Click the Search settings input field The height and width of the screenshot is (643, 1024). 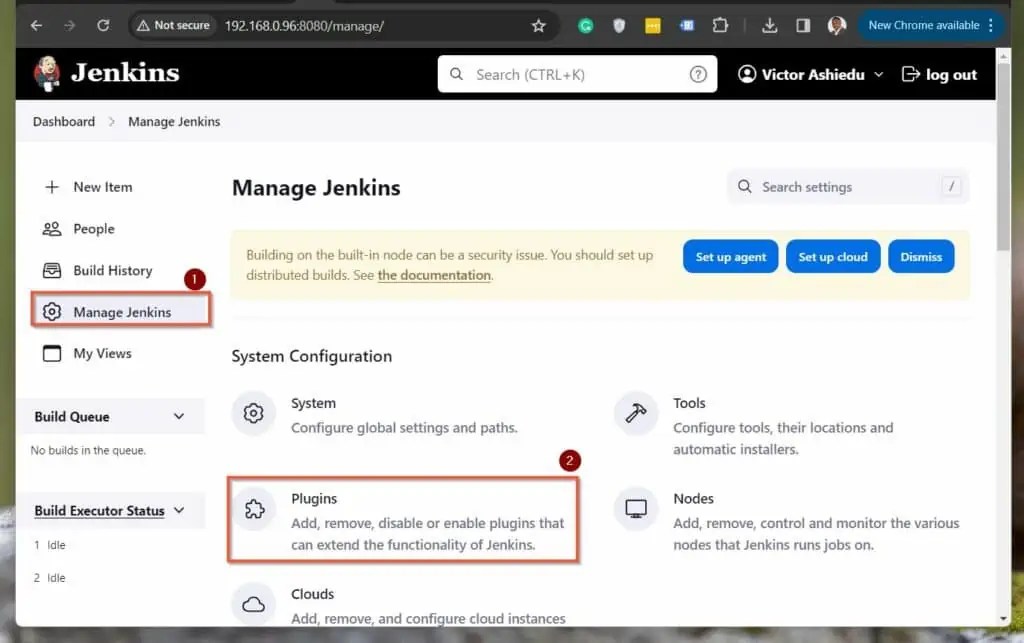tap(845, 187)
